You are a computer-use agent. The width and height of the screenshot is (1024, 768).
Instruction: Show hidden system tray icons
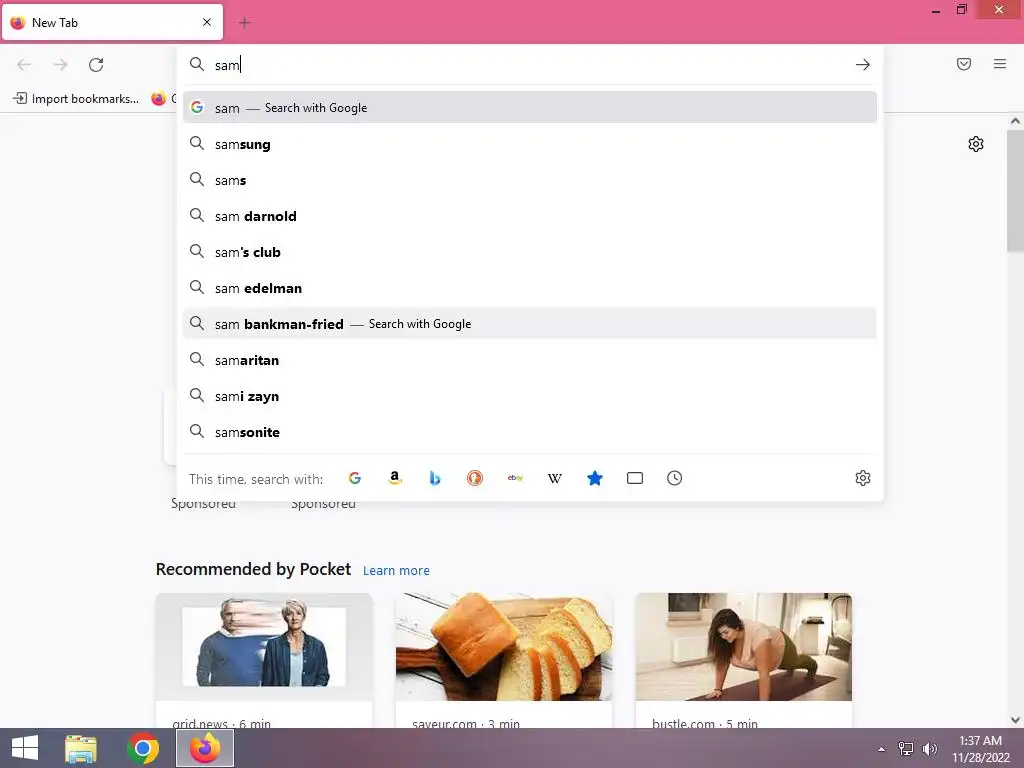click(x=882, y=749)
